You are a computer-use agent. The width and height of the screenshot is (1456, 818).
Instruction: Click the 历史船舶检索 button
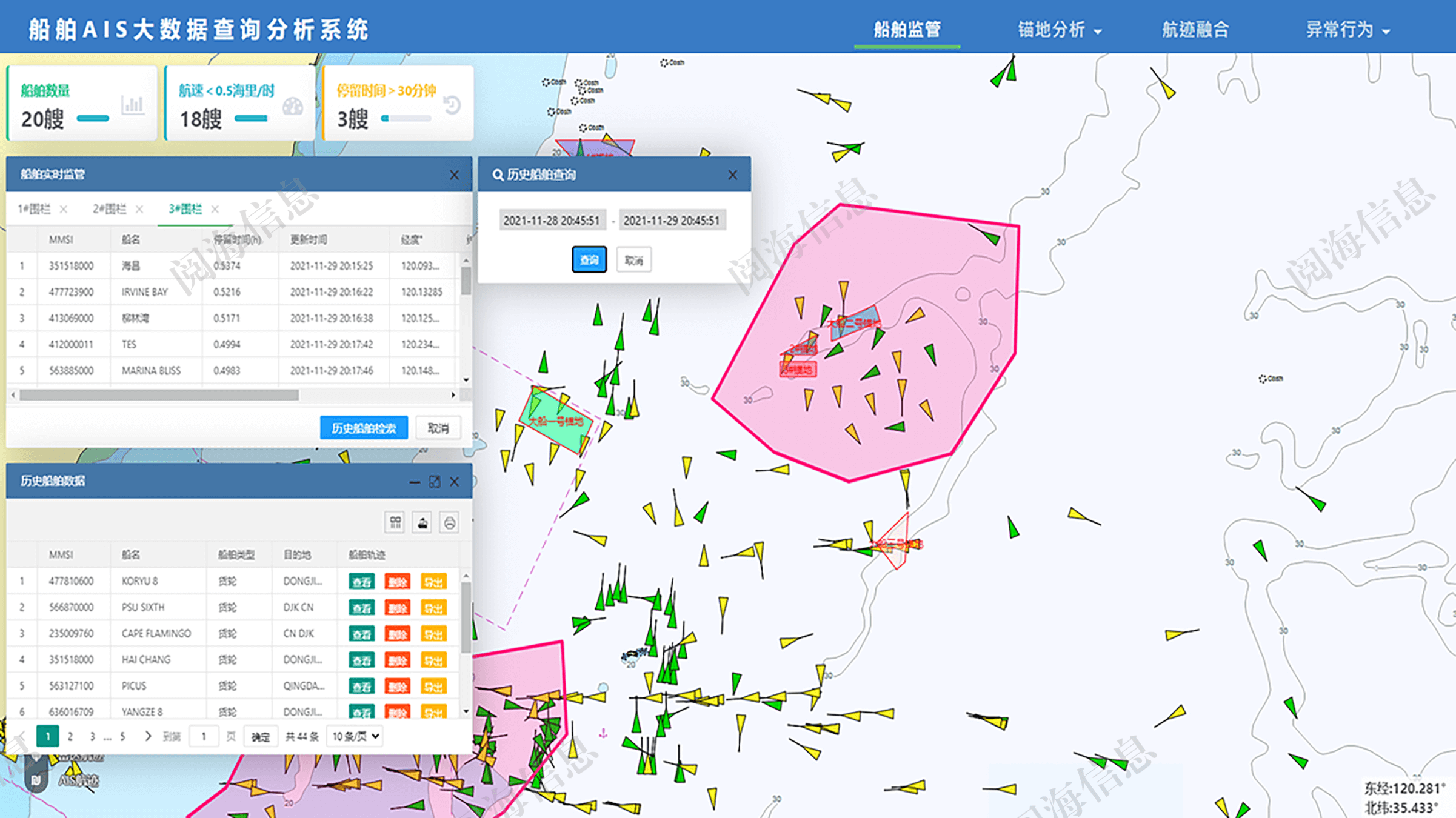click(364, 428)
